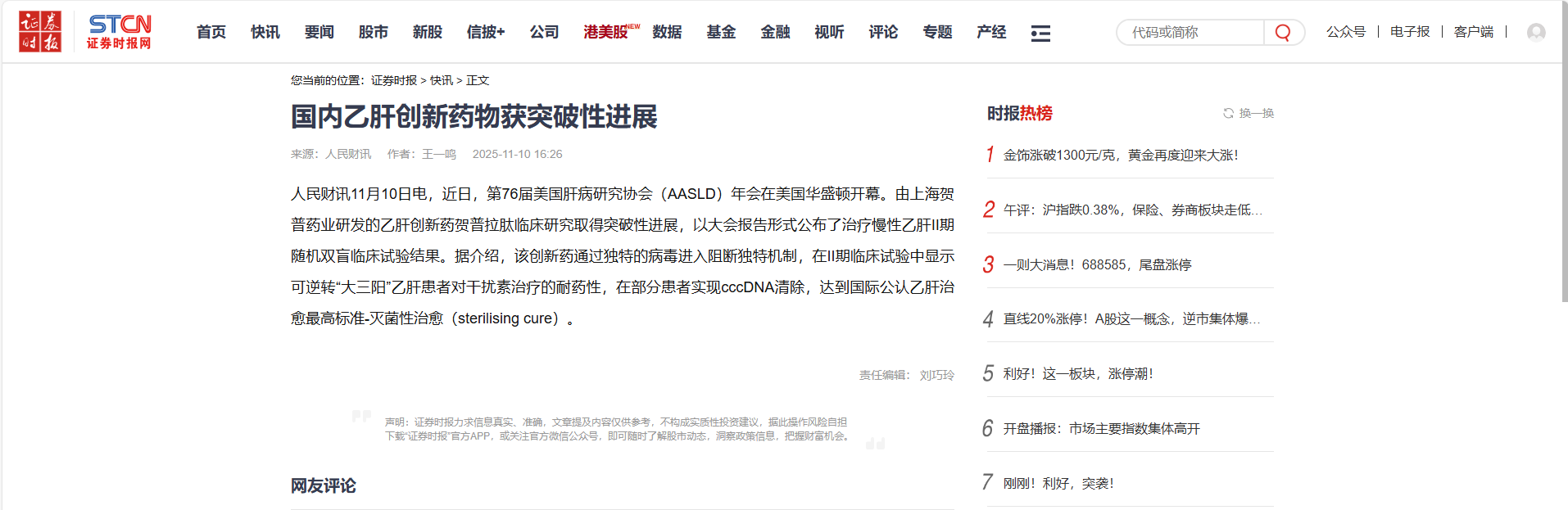Open the 快讯 navigation item
Screen dimensions: 1568x510
pos(265,32)
